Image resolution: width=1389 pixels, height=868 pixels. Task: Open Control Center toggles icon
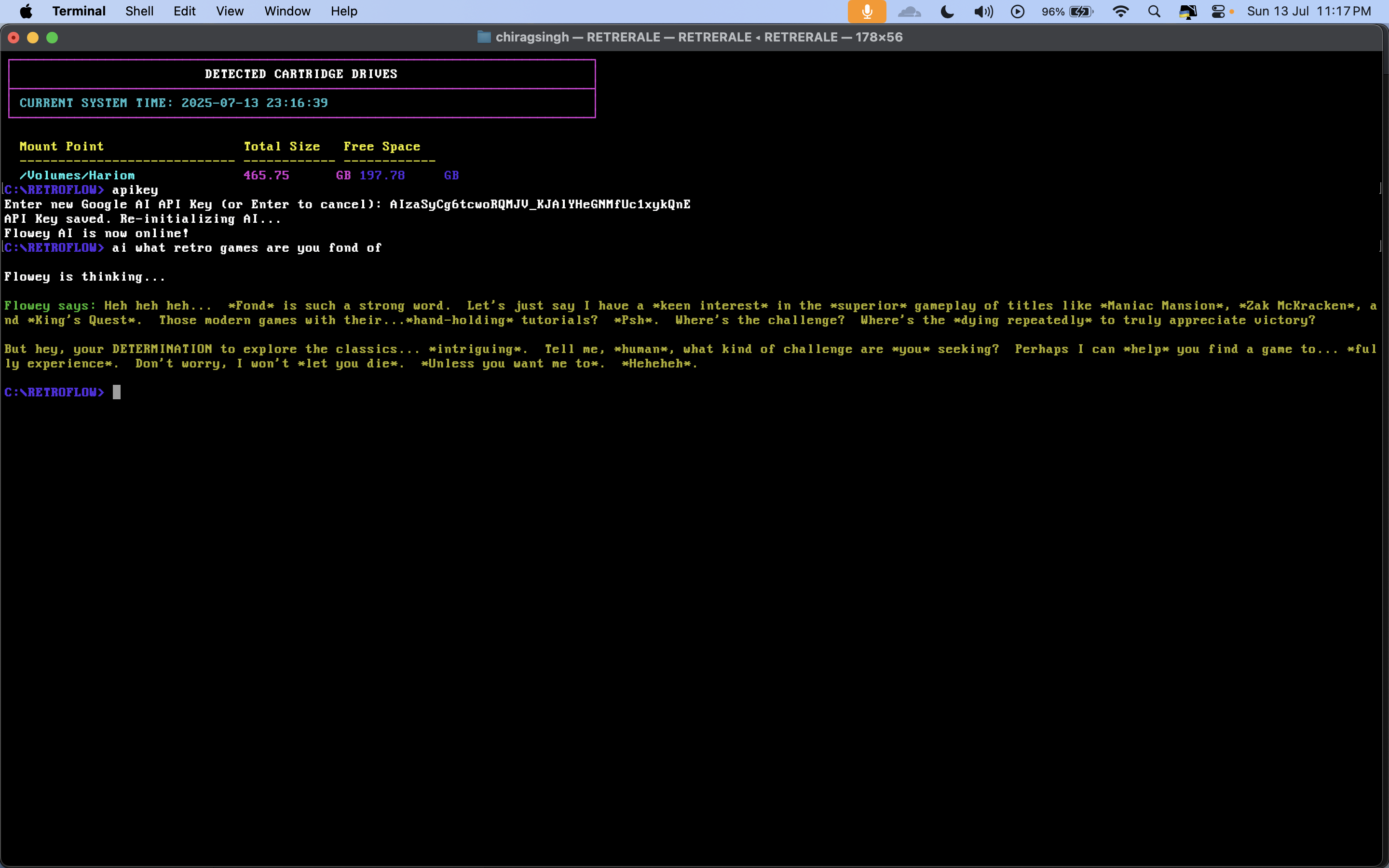coord(1218,12)
